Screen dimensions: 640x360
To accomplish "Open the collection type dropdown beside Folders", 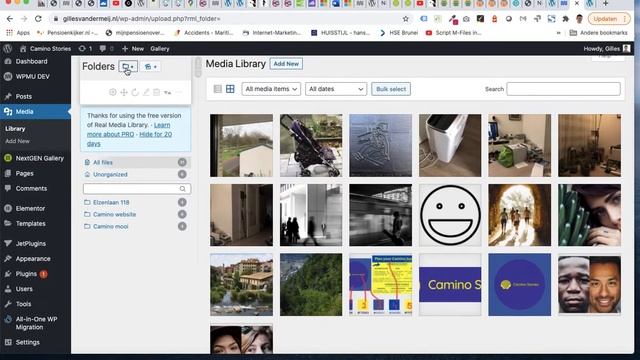I will click(151, 67).
